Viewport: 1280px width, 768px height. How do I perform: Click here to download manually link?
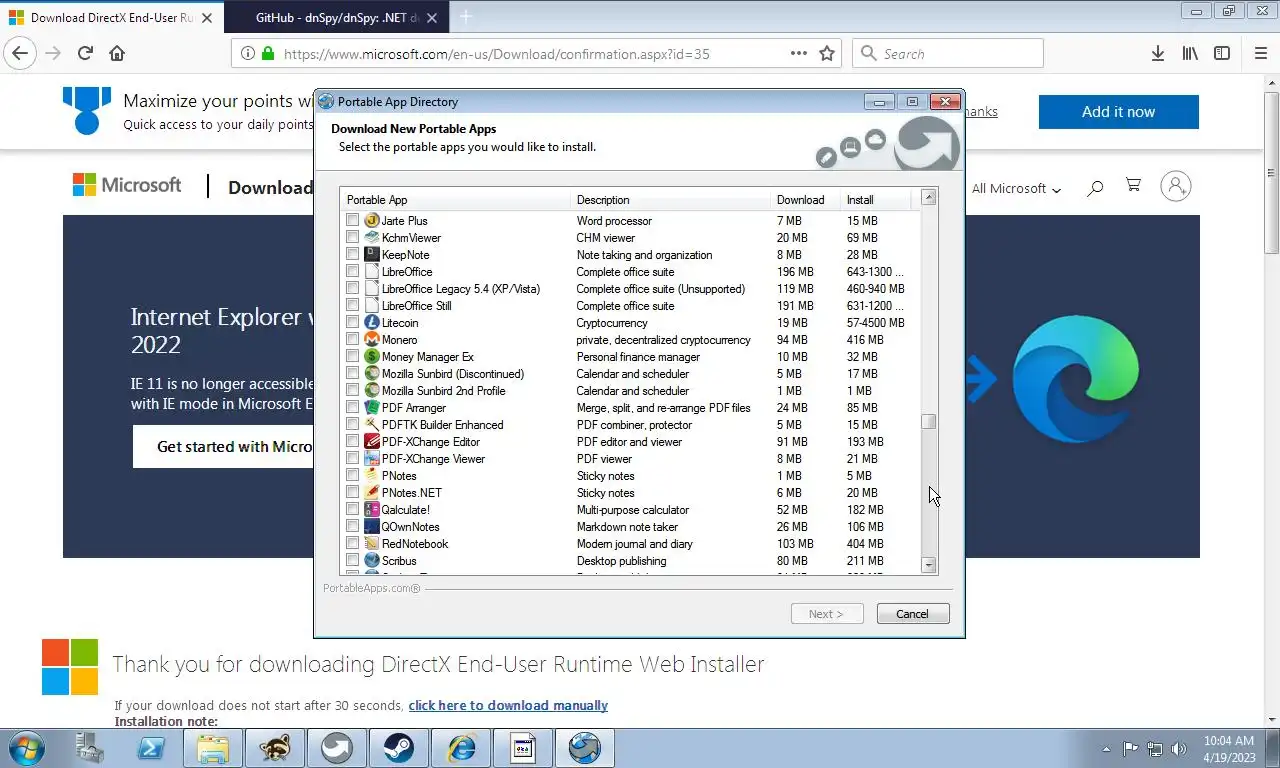508,705
